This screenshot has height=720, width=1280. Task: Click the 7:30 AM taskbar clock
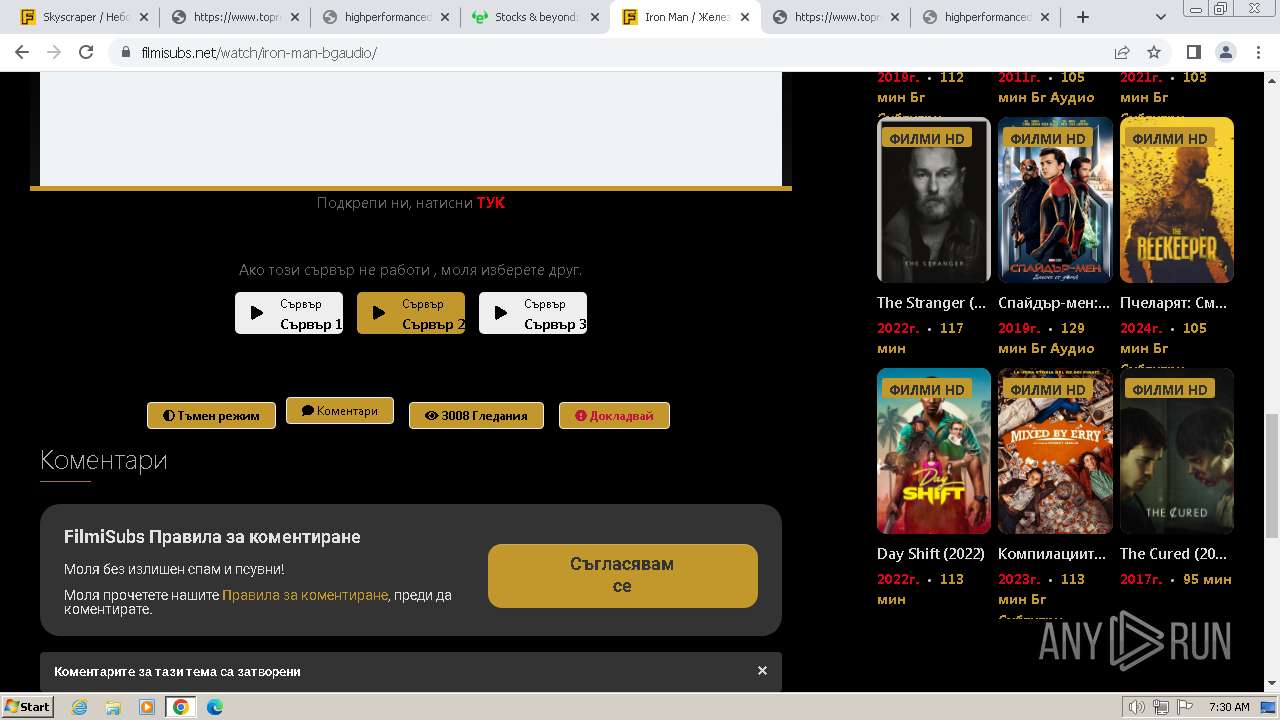tap(1229, 707)
